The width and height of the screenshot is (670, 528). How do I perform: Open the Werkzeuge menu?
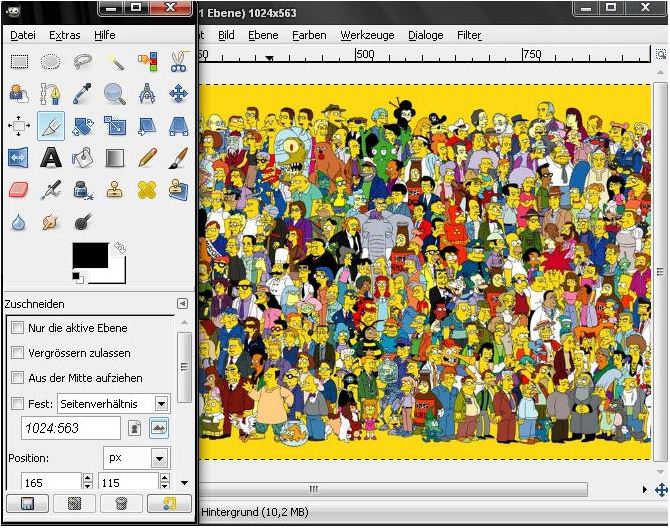[x=367, y=35]
